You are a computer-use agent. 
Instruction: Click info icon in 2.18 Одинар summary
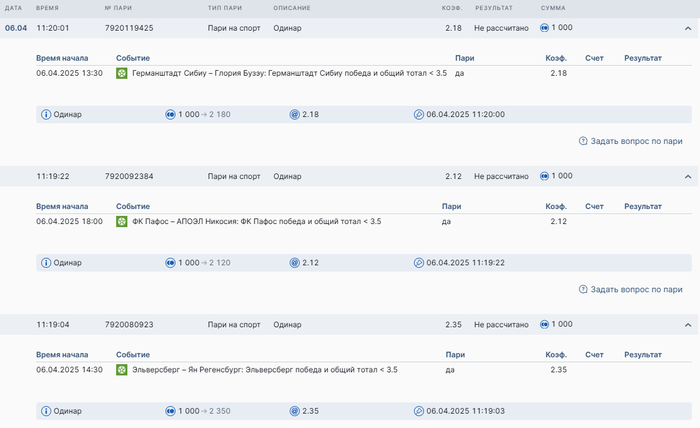45,115
